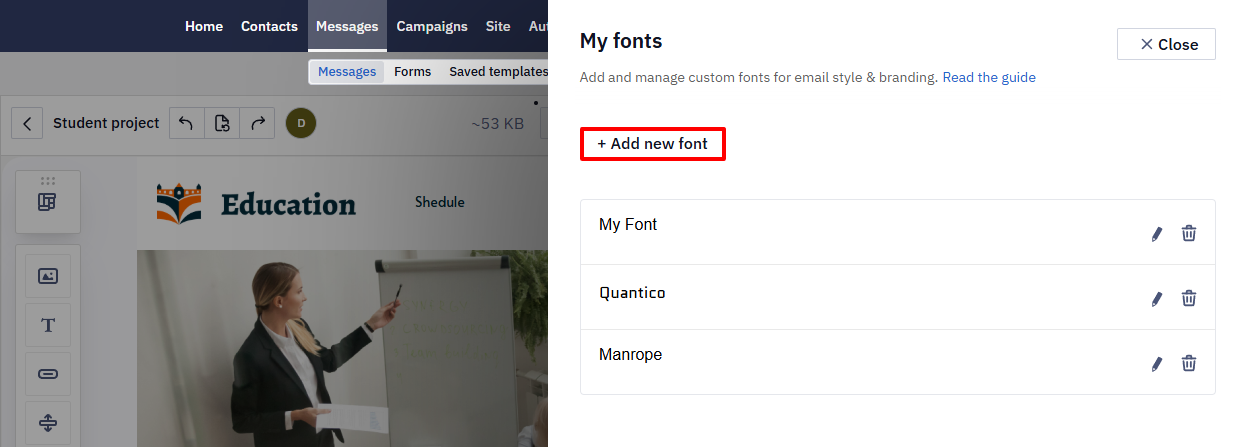Select the Text block icon
1235x447 pixels.
point(48,325)
